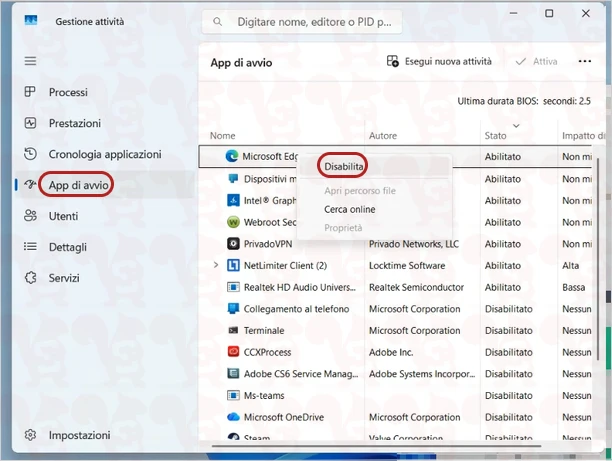
Task: Click the Terminale icon
Action: point(233,330)
